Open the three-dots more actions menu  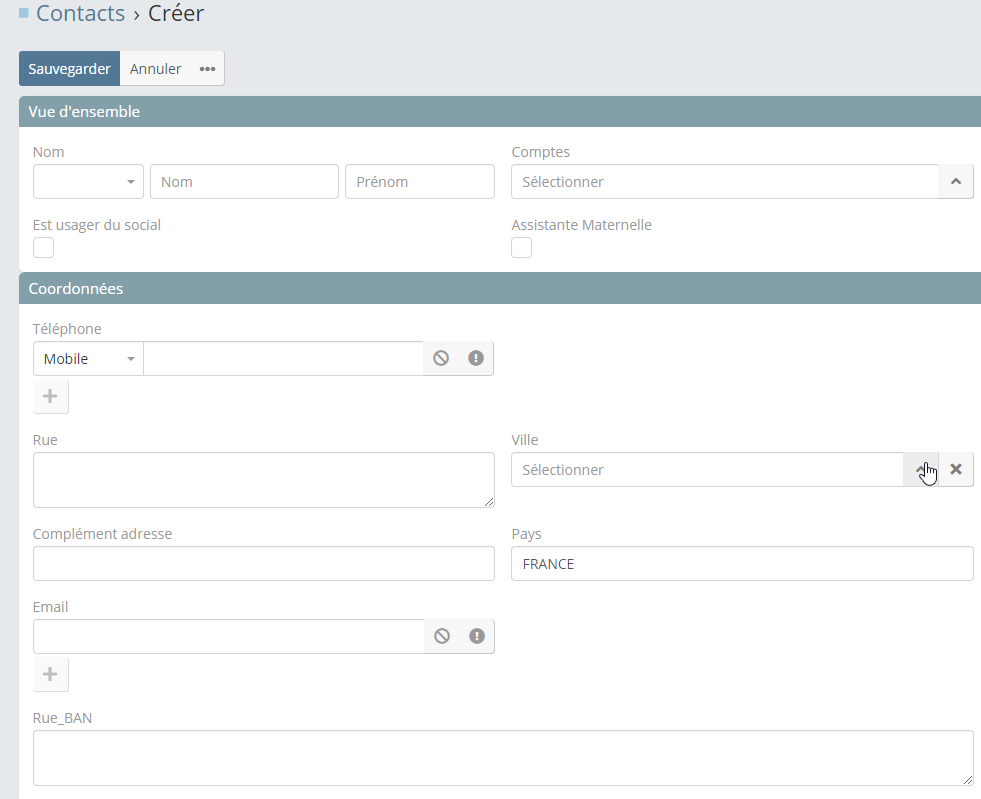(x=207, y=69)
